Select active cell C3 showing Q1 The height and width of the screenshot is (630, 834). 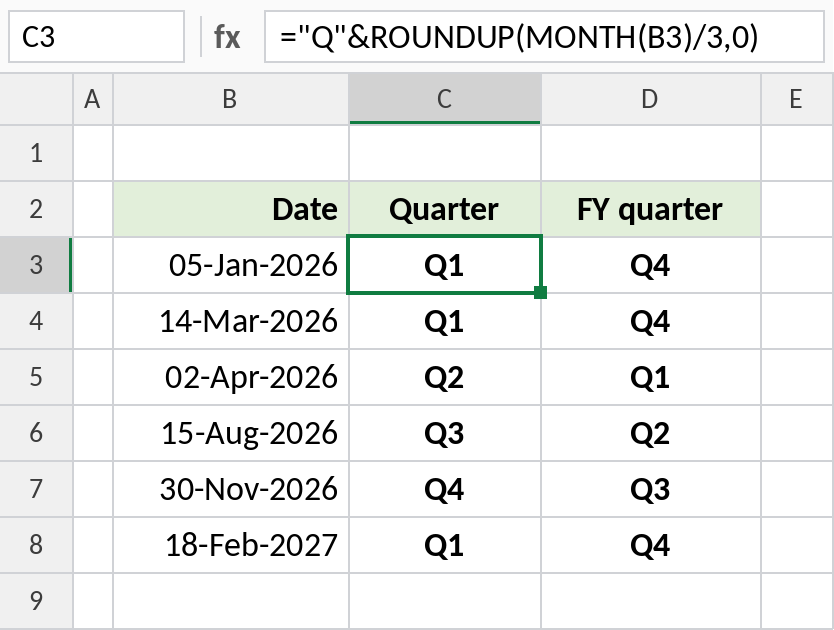point(445,264)
